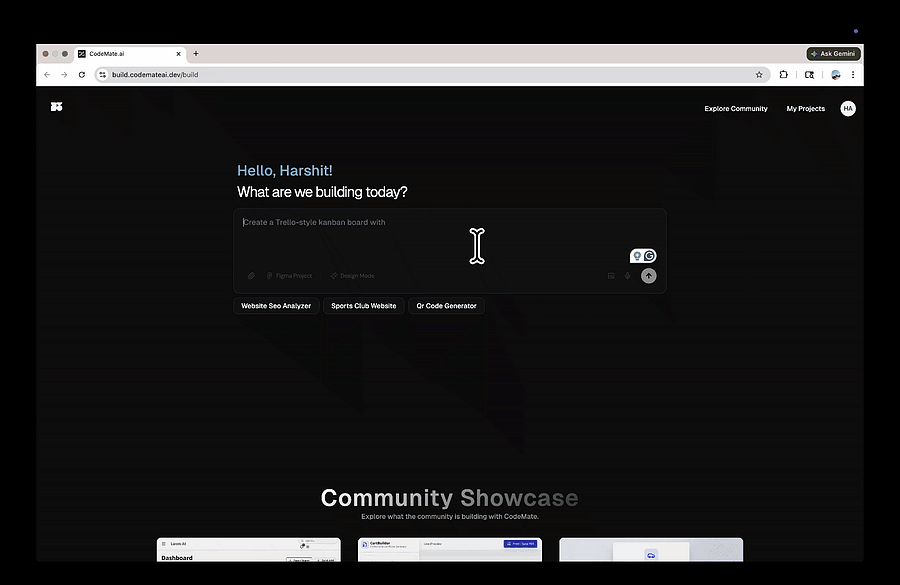This screenshot has height=585, width=900.
Task: Select the Website Seo Analyzer suggestion
Action: [x=276, y=305]
